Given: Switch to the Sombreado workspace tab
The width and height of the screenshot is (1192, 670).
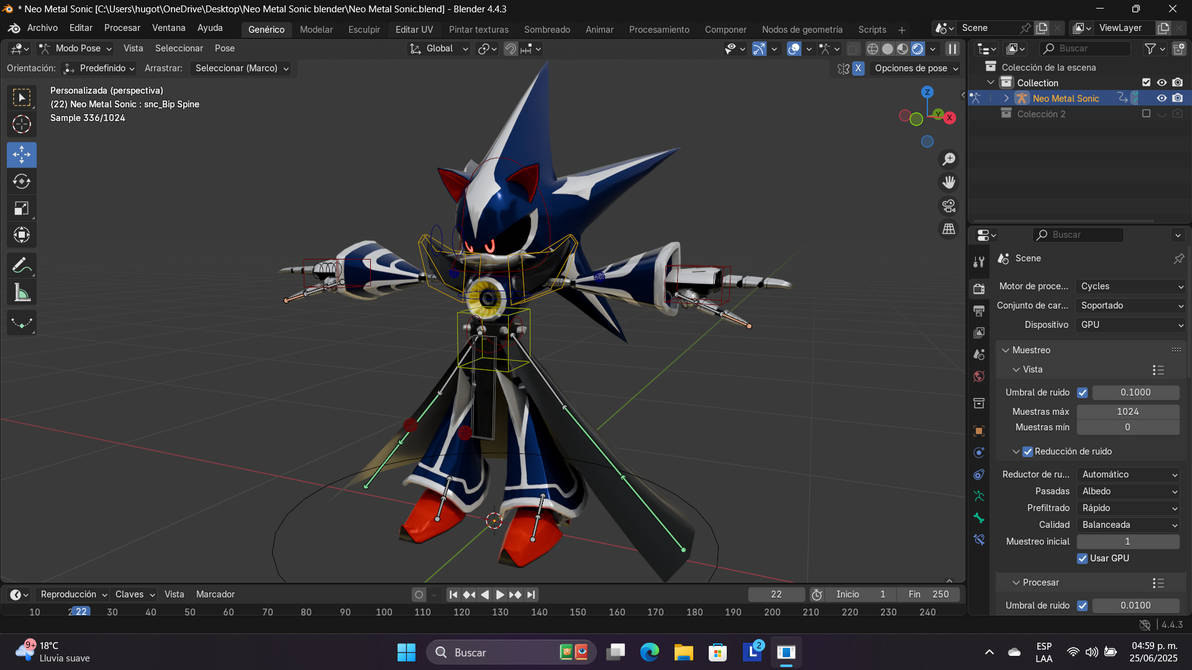Looking at the screenshot, I should point(547,30).
